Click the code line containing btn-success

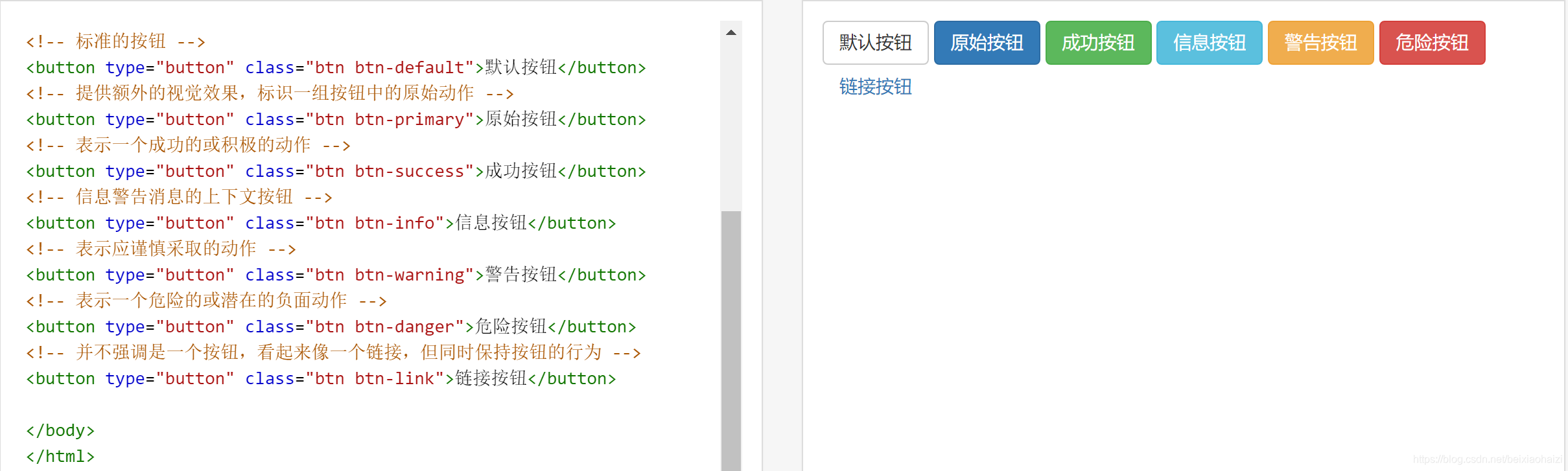tap(336, 171)
